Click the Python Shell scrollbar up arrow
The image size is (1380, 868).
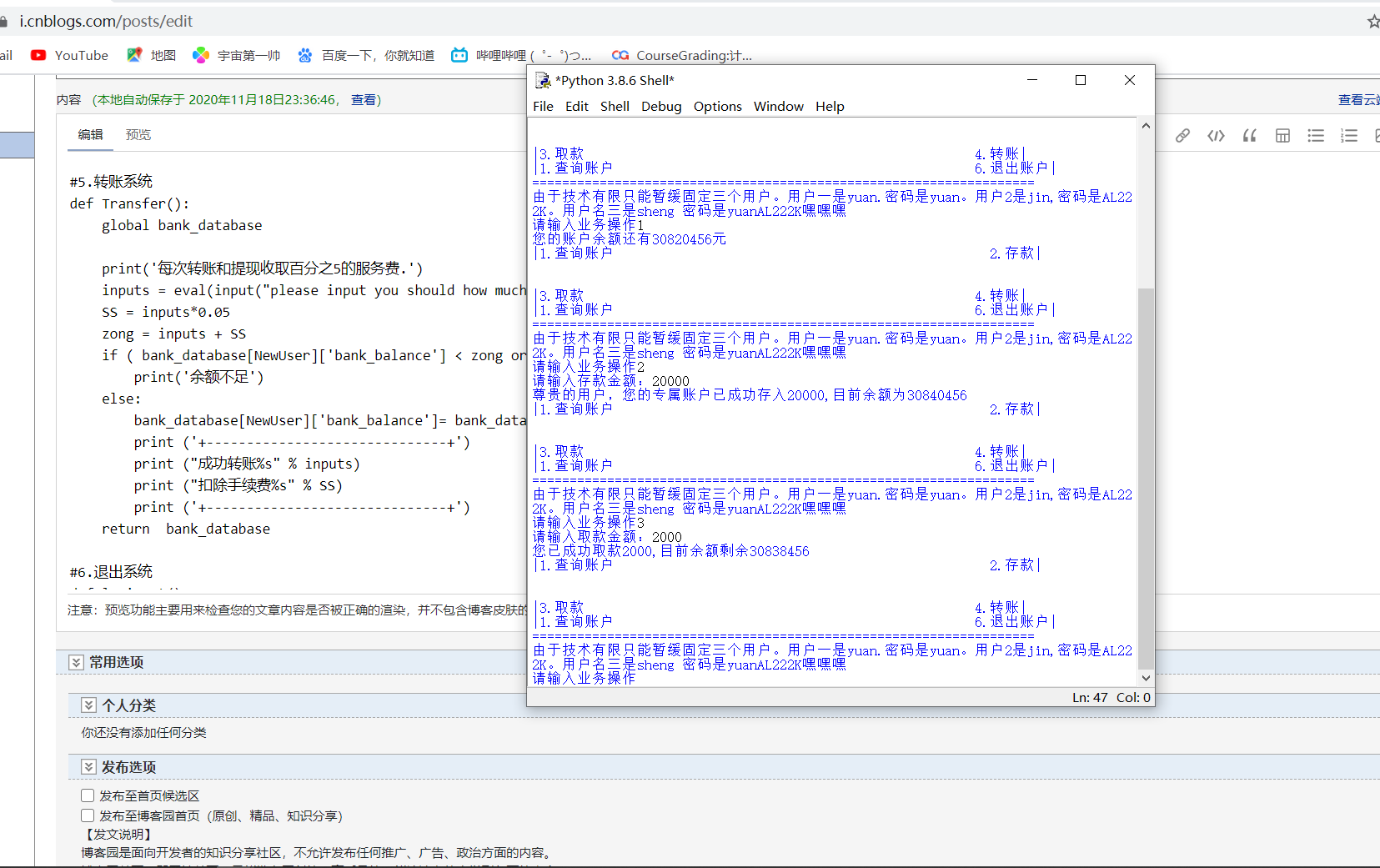(1146, 126)
